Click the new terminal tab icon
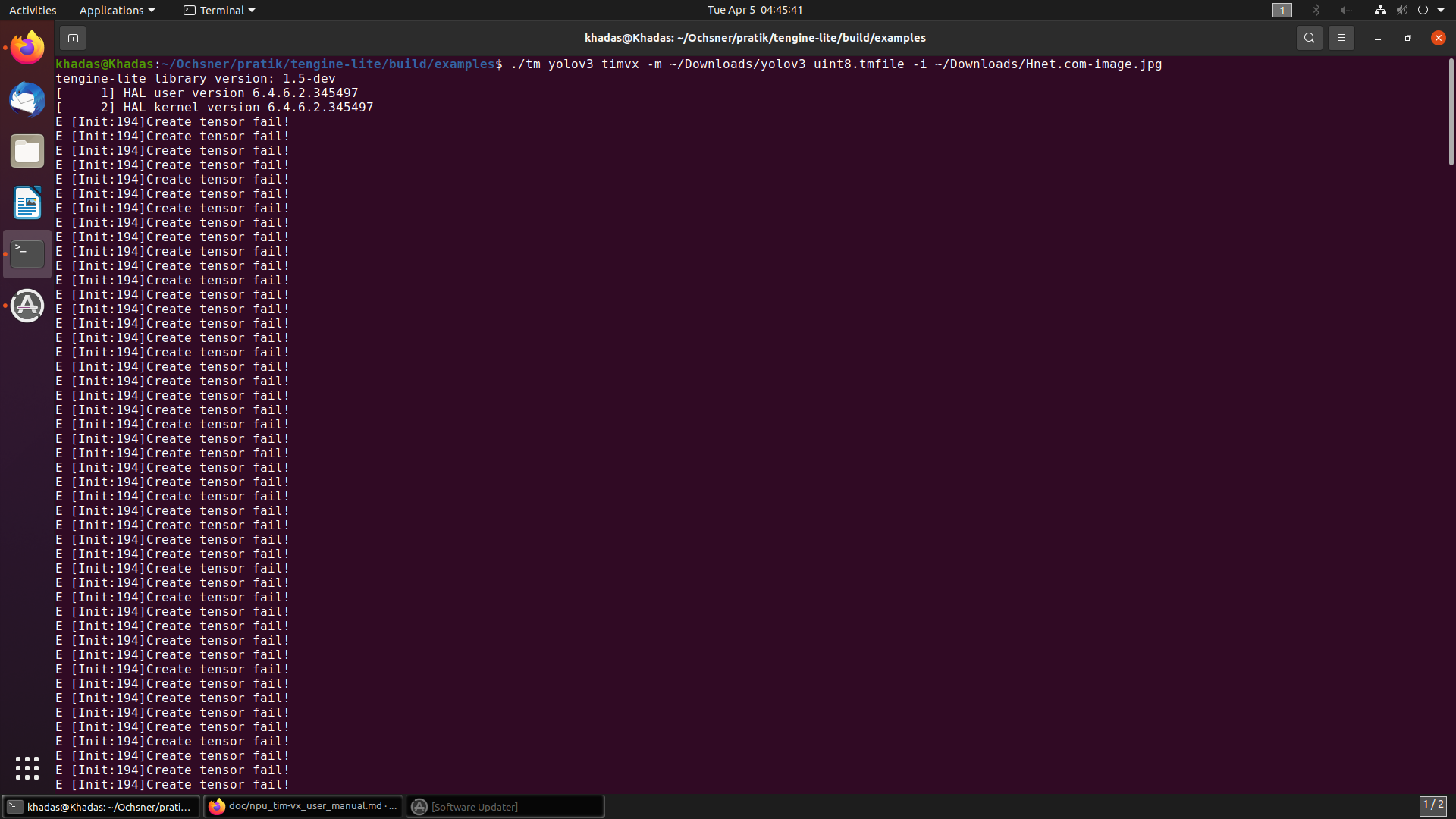Image resolution: width=1456 pixels, height=819 pixels. point(73,38)
